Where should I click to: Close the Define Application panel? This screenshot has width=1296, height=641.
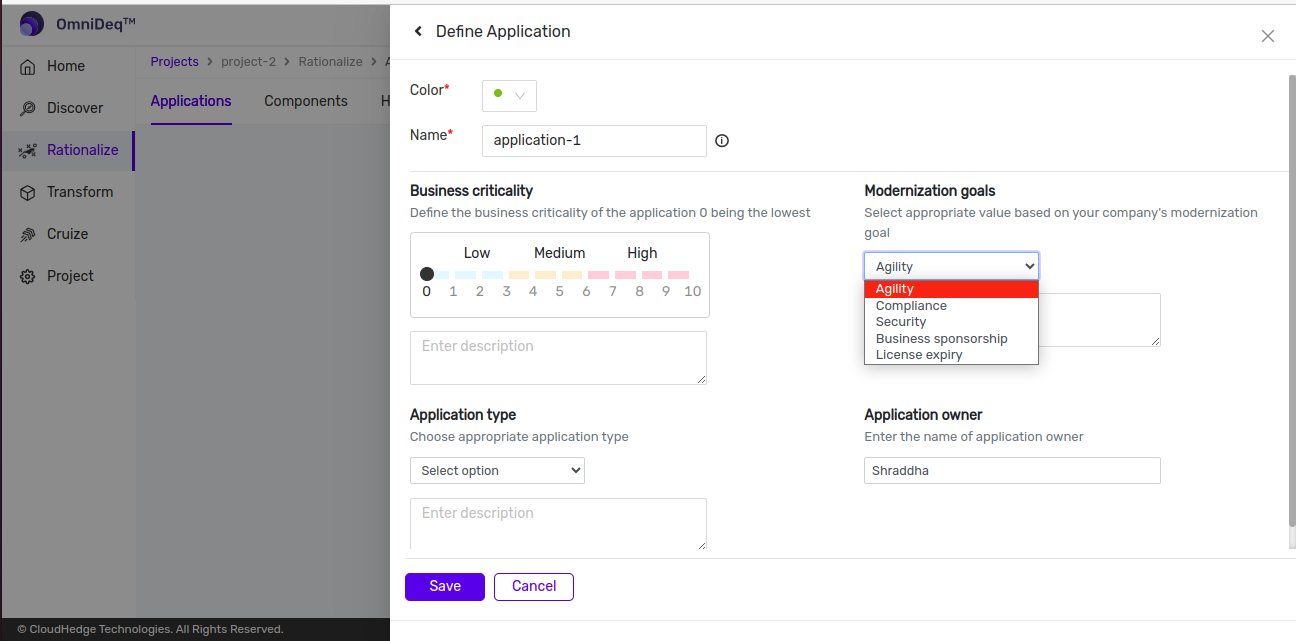tap(1267, 36)
